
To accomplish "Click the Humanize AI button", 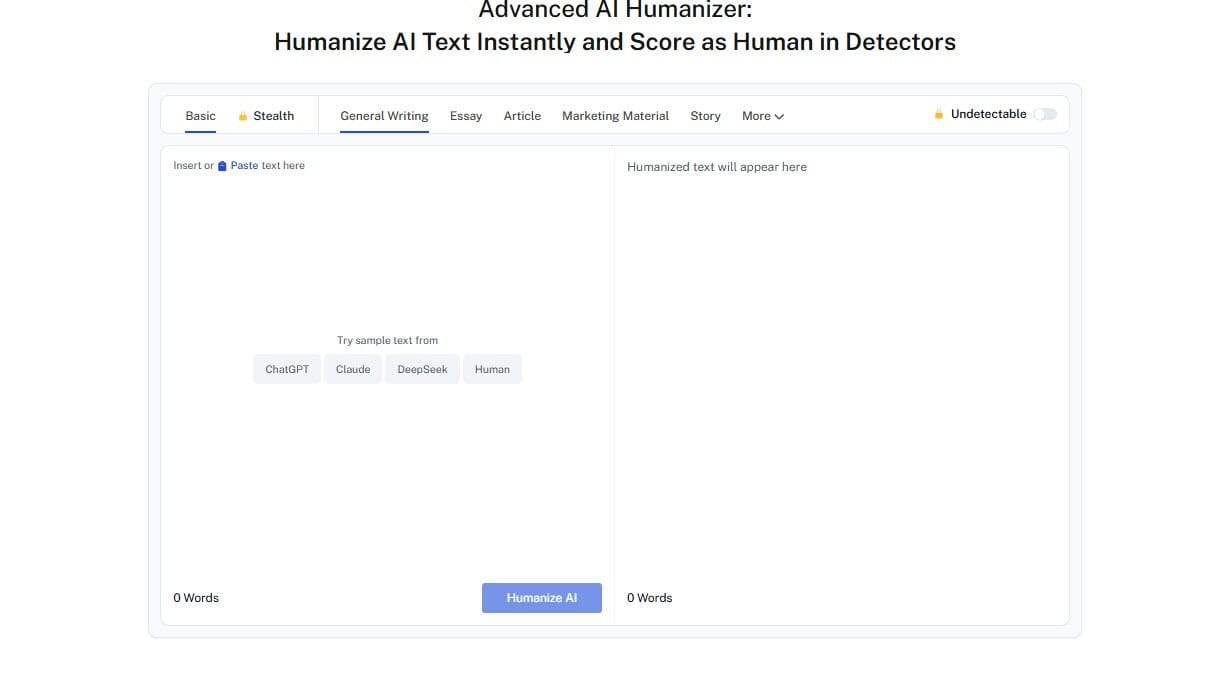I will coord(541,597).
